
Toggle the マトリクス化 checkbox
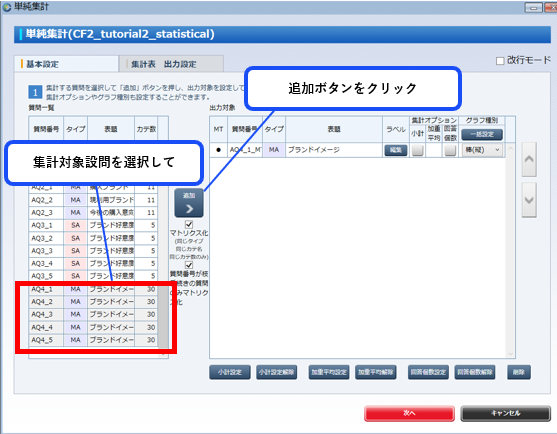(189, 224)
